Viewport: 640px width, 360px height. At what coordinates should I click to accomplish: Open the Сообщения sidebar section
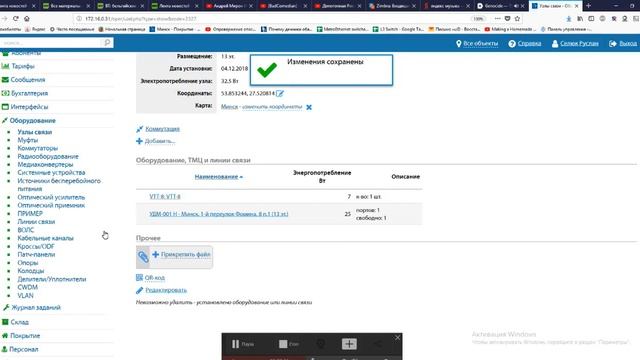pyautogui.click(x=28, y=80)
